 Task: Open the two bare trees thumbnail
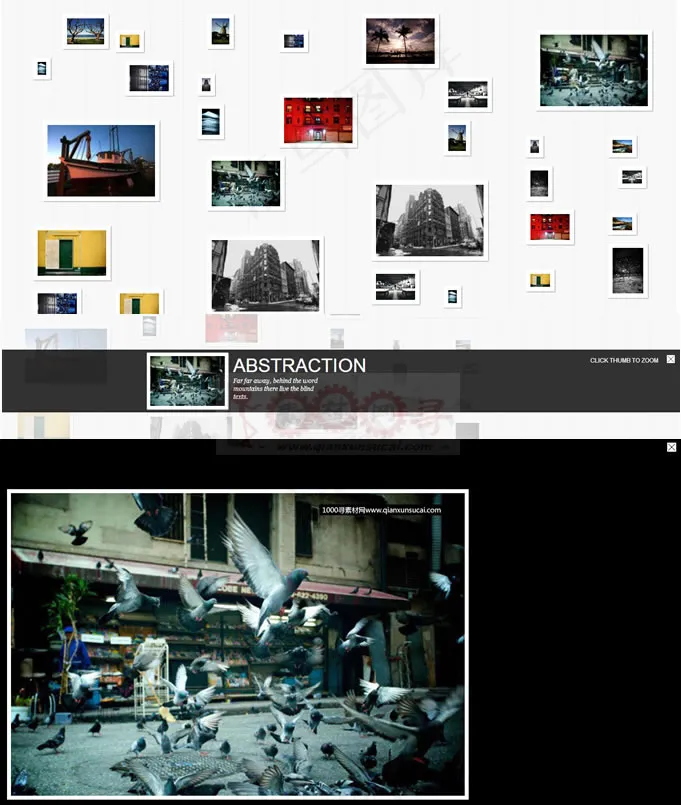pyautogui.click(x=85, y=31)
